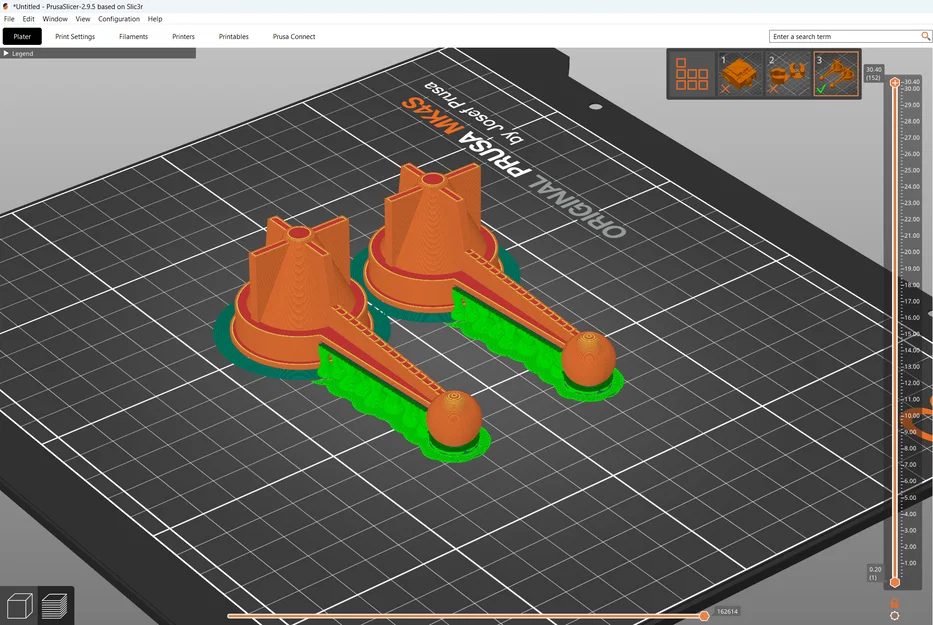Toggle the lock icon below layer slider

click(x=894, y=604)
